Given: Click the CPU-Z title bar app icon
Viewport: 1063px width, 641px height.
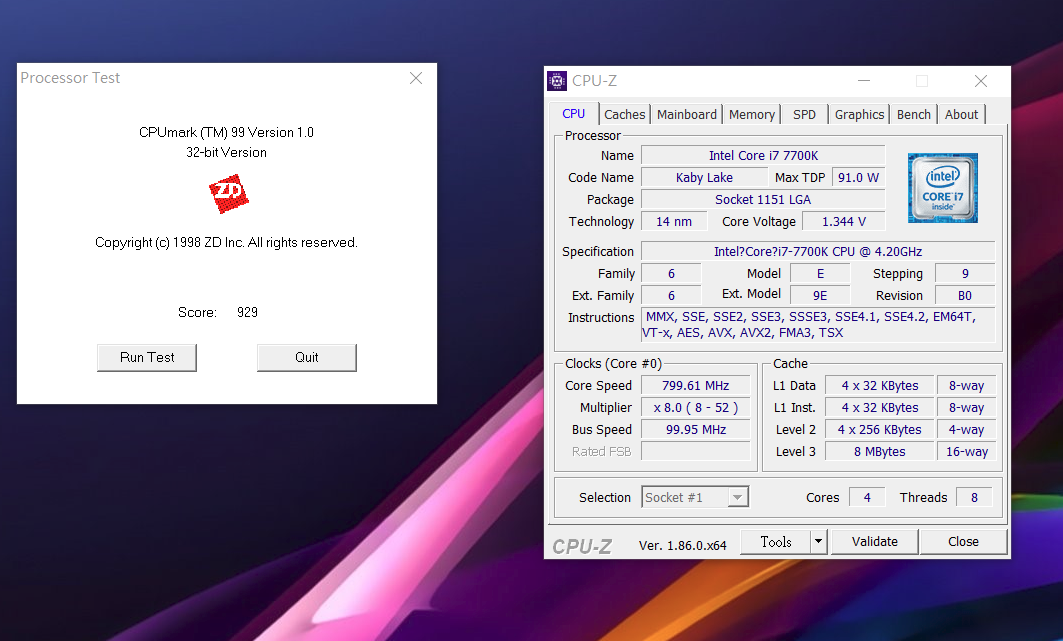Looking at the screenshot, I should [558, 81].
